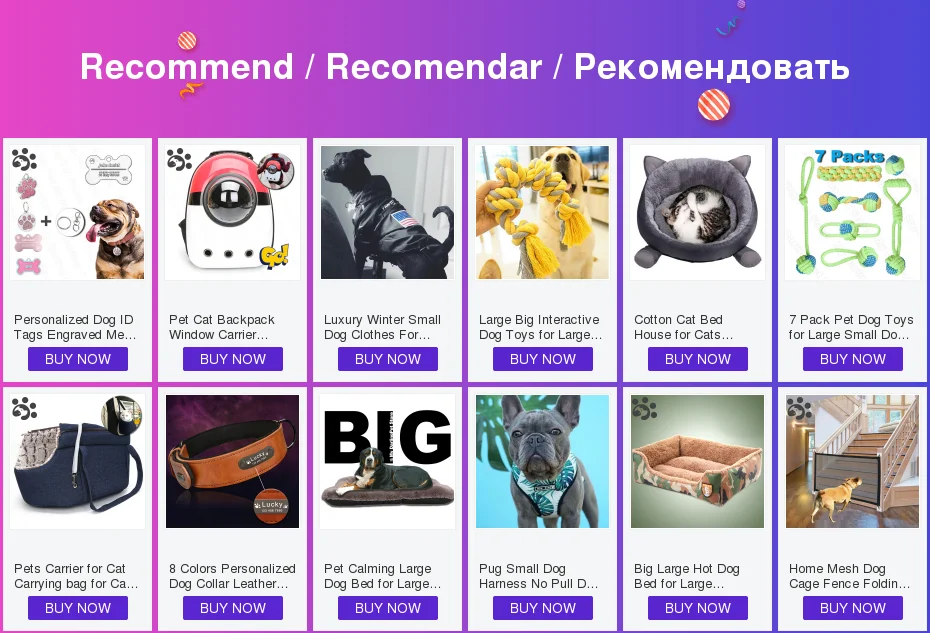Click the Go! badge on backpack image
This screenshot has width=930, height=633.
pyautogui.click(x=275, y=257)
